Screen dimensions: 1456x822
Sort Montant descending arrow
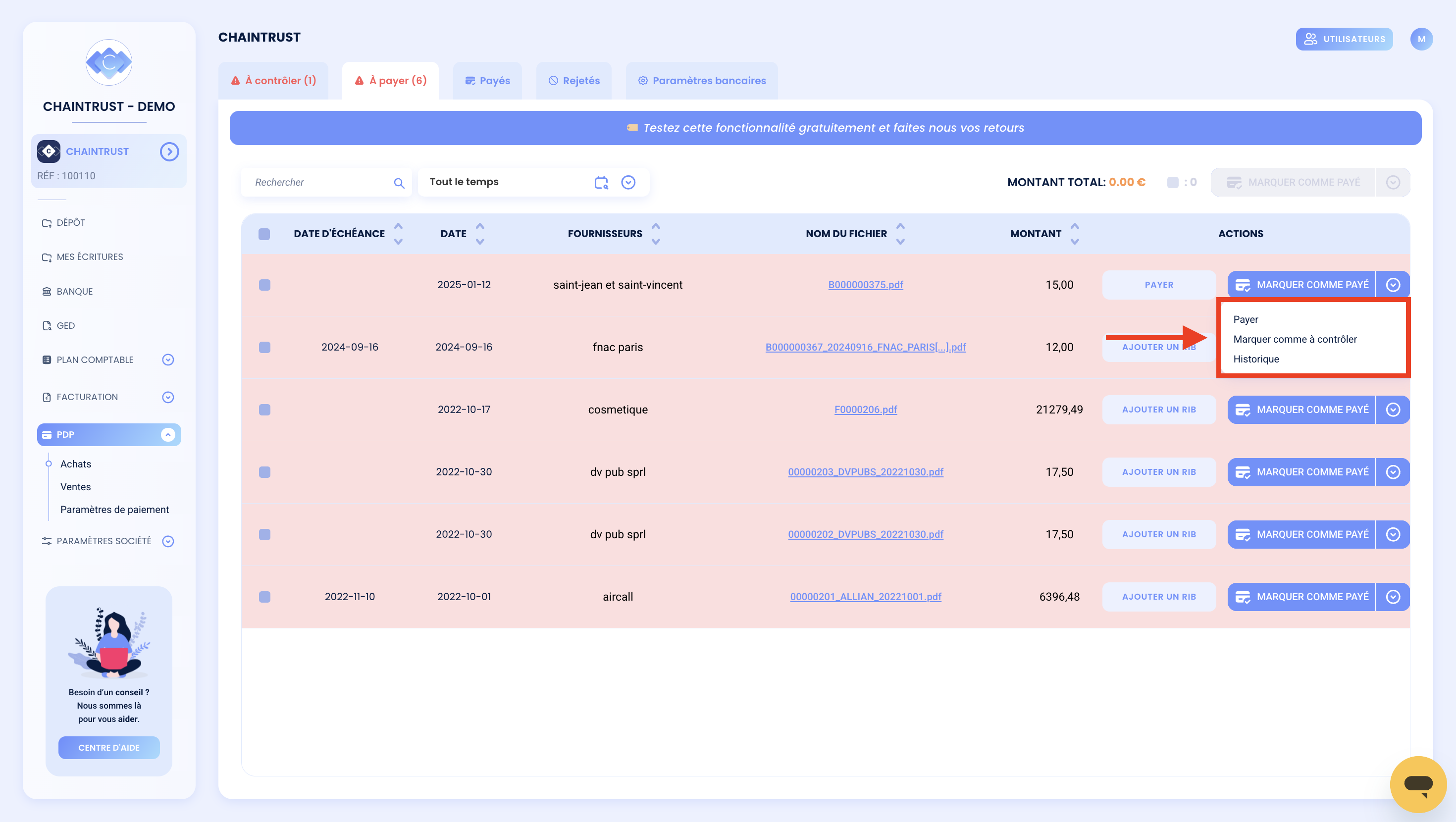[1075, 241]
